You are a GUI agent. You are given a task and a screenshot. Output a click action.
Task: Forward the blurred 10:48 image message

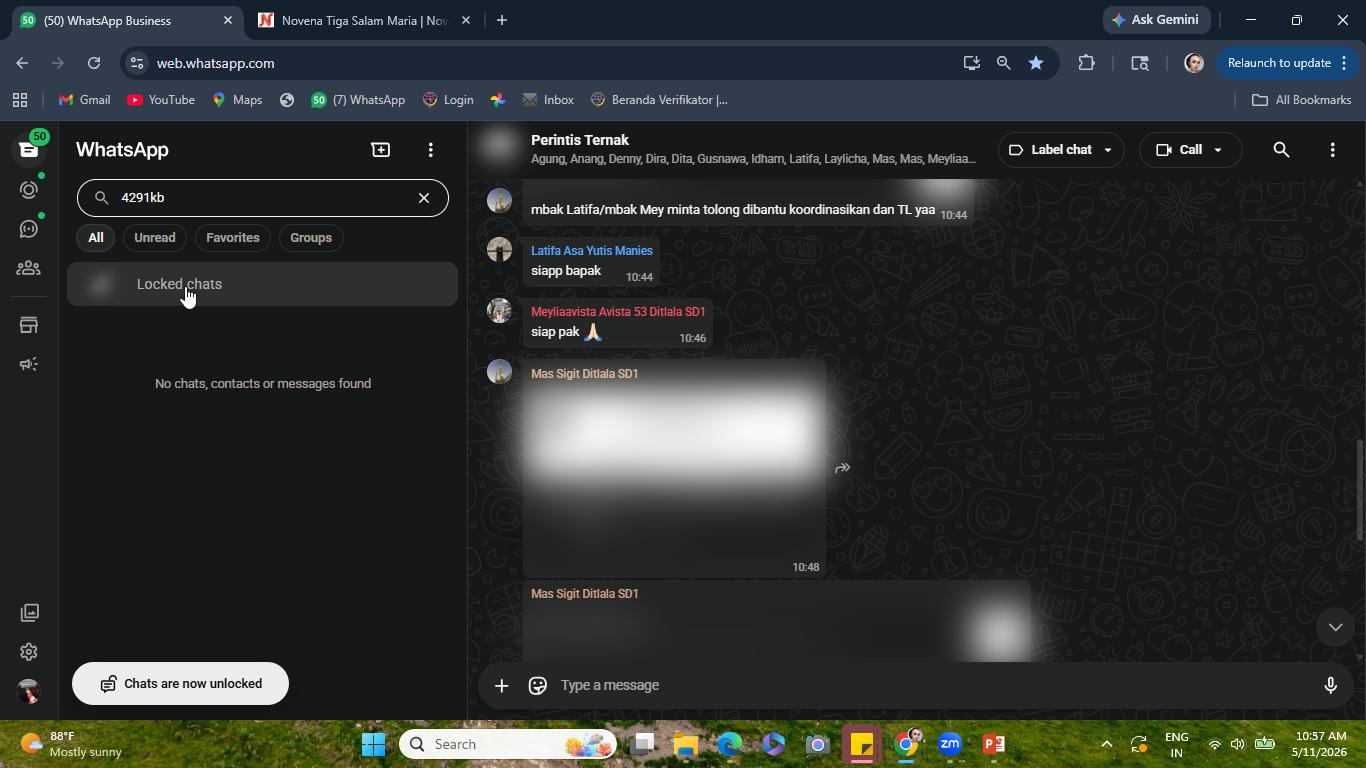tap(843, 468)
